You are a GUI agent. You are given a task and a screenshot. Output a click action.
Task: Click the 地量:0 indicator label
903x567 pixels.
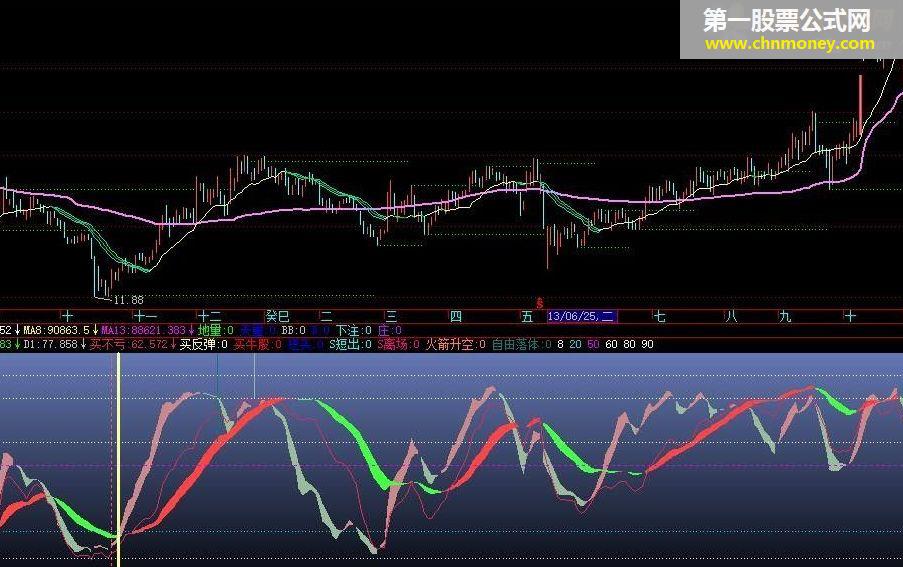[x=215, y=330]
